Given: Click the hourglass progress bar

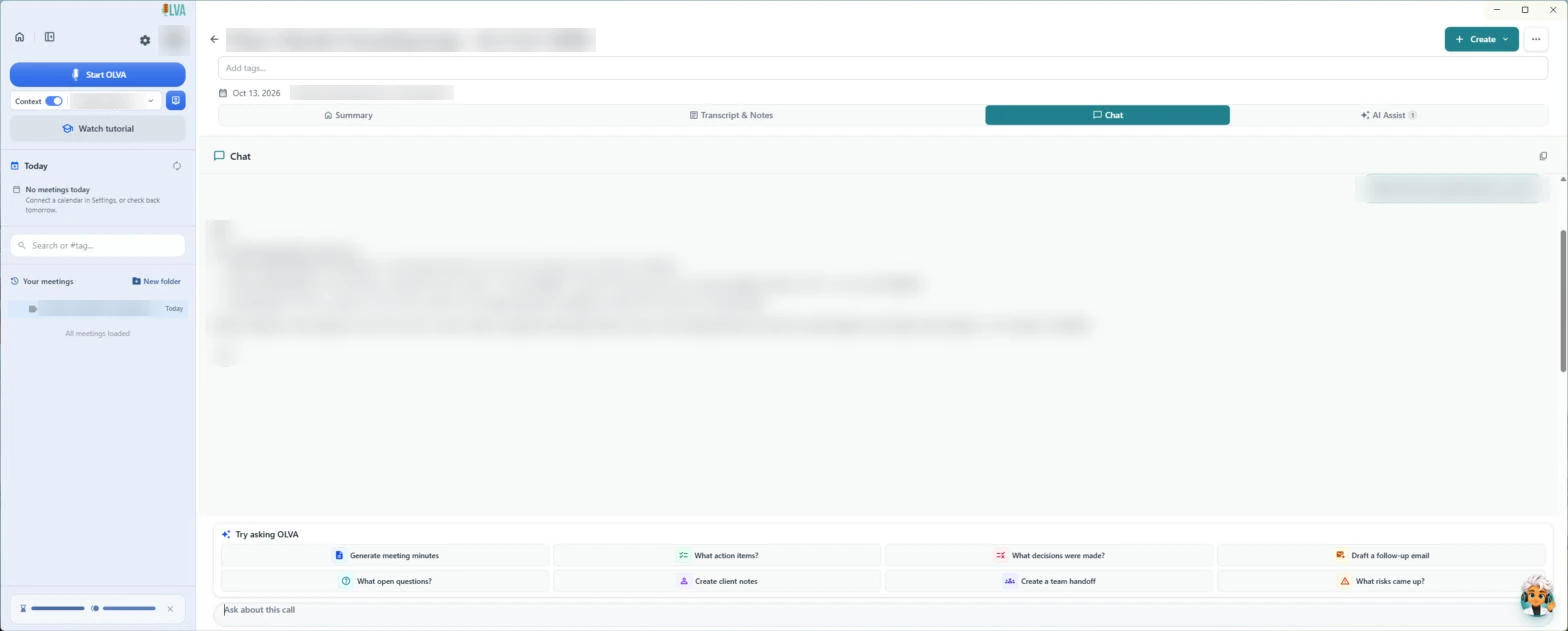Looking at the screenshot, I should coord(58,608).
